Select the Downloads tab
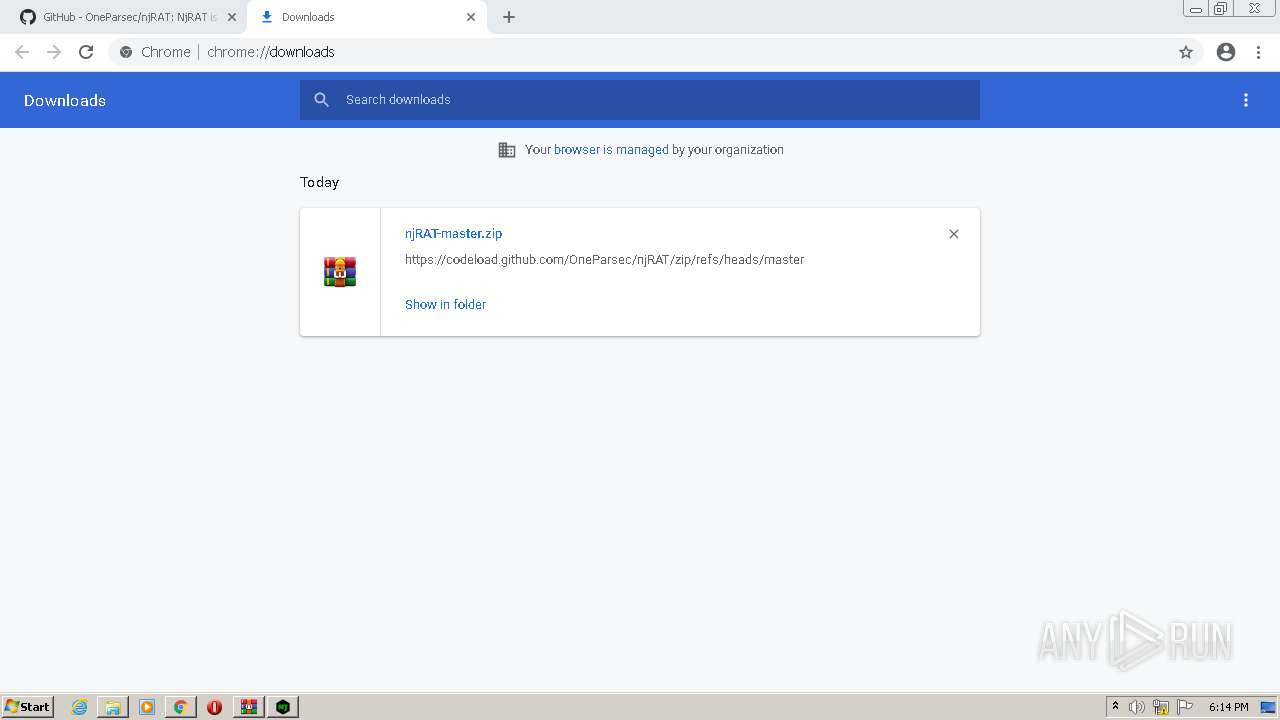Image resolution: width=1280 pixels, height=720 pixels. point(366,17)
